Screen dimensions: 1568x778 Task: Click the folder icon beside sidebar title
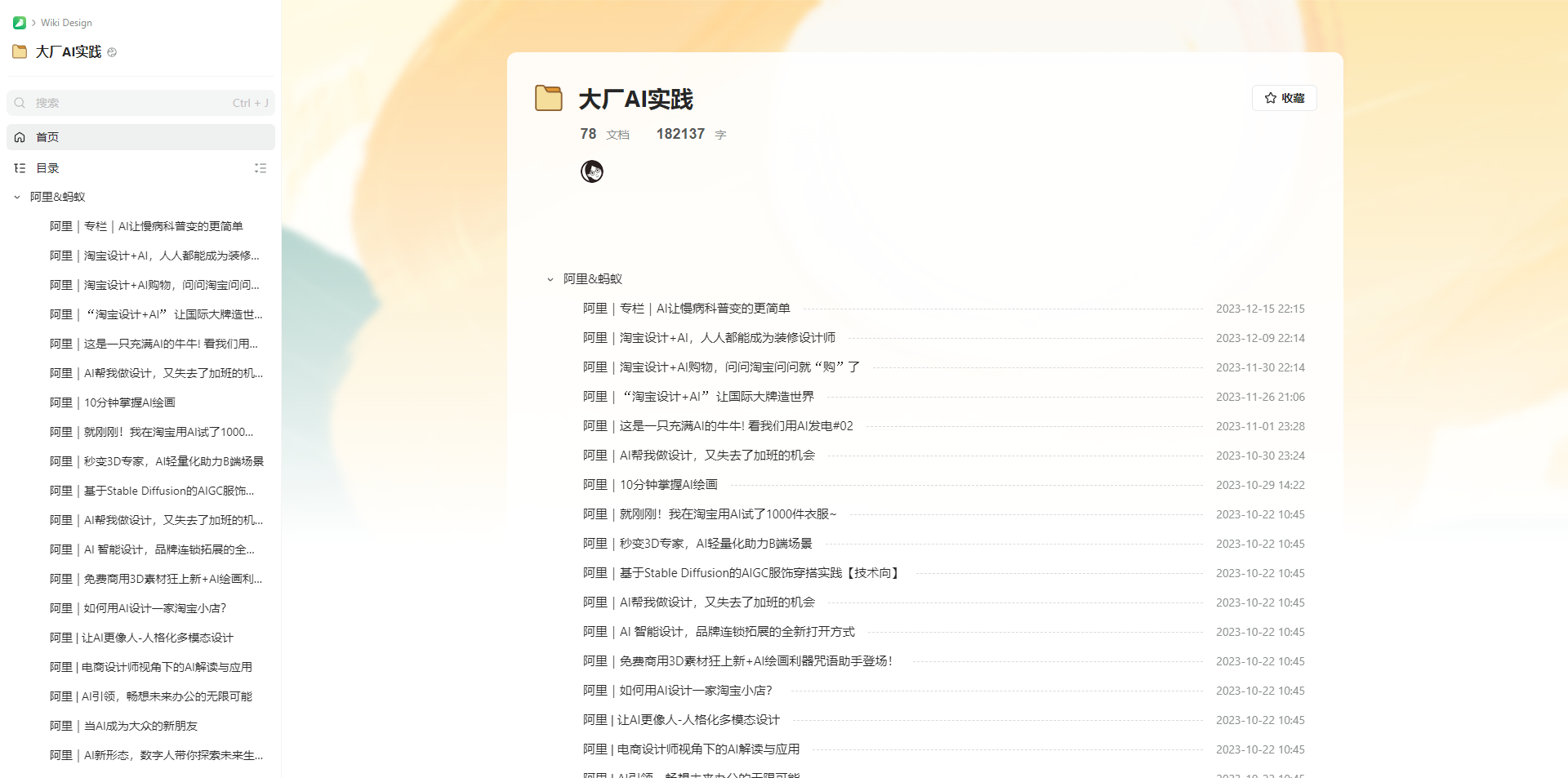click(x=20, y=52)
